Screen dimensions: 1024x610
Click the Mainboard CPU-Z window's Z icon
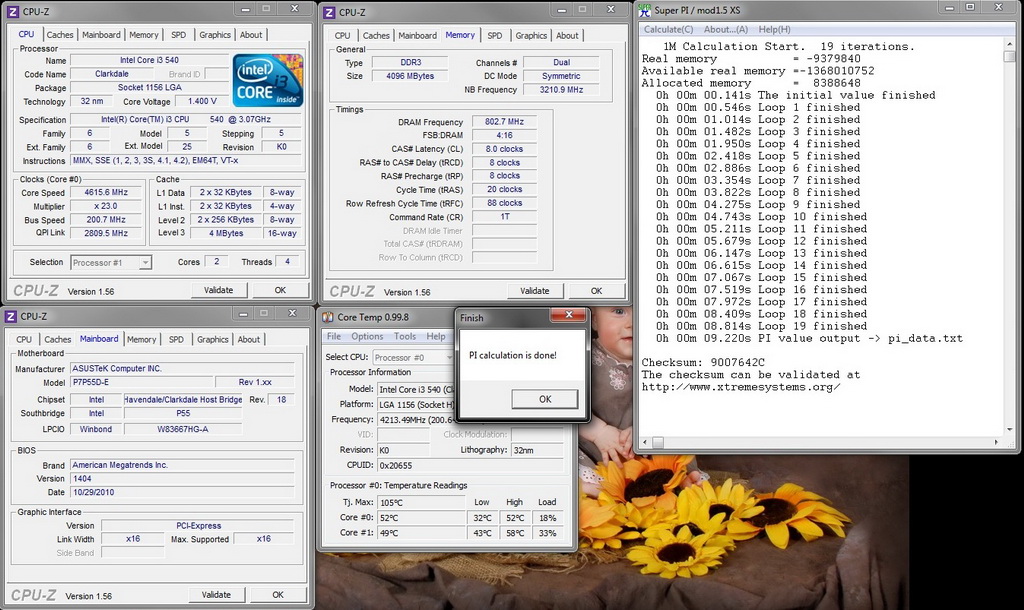point(12,316)
